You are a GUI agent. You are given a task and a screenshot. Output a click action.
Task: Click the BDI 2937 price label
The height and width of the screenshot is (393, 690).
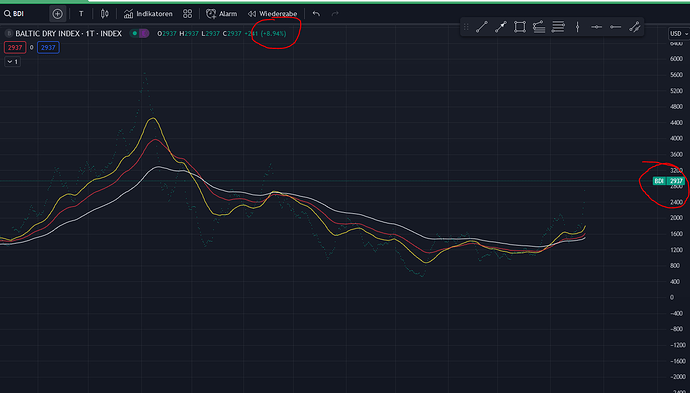point(668,181)
